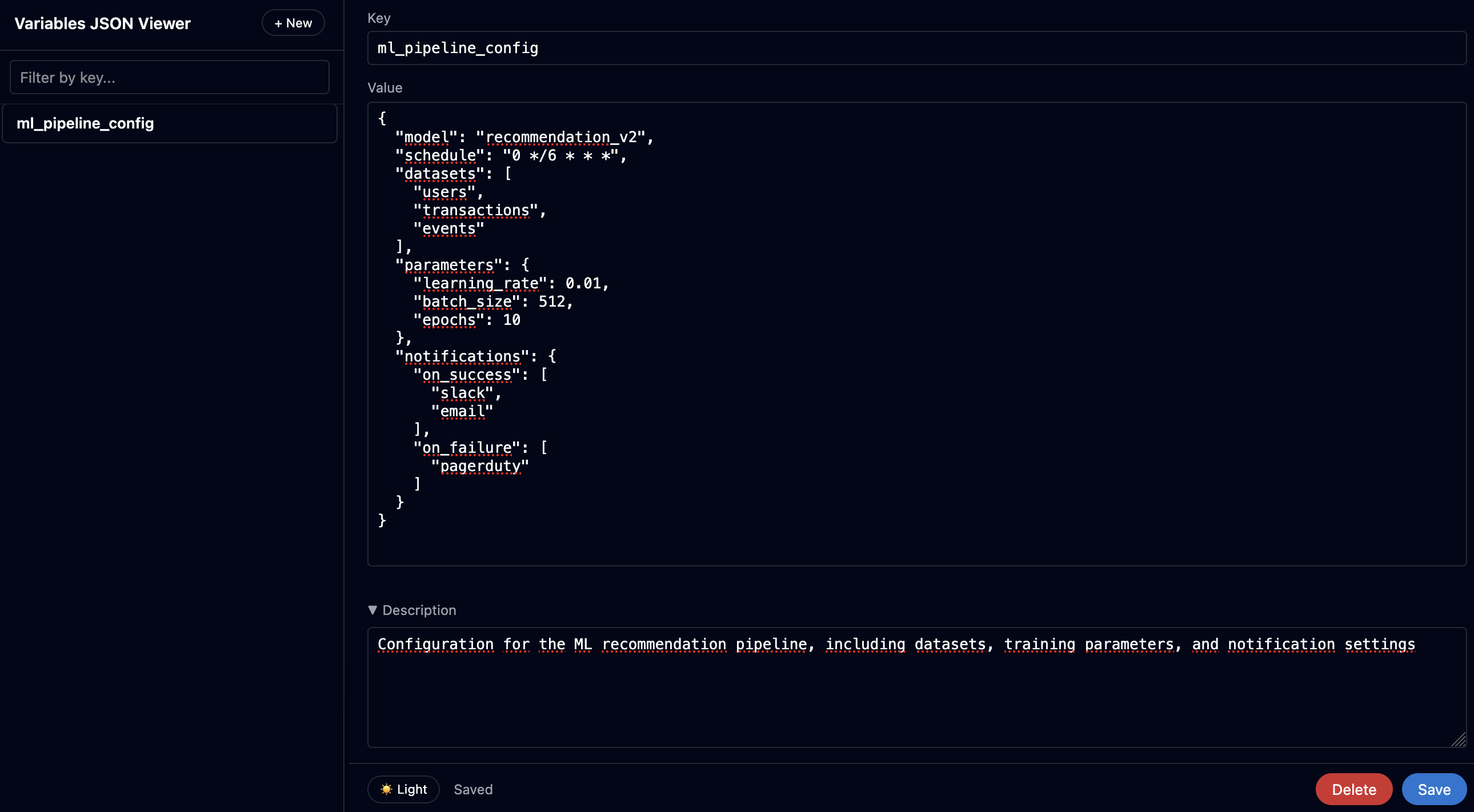
Task: Click the Variables JSON Viewer title
Action: point(102,23)
